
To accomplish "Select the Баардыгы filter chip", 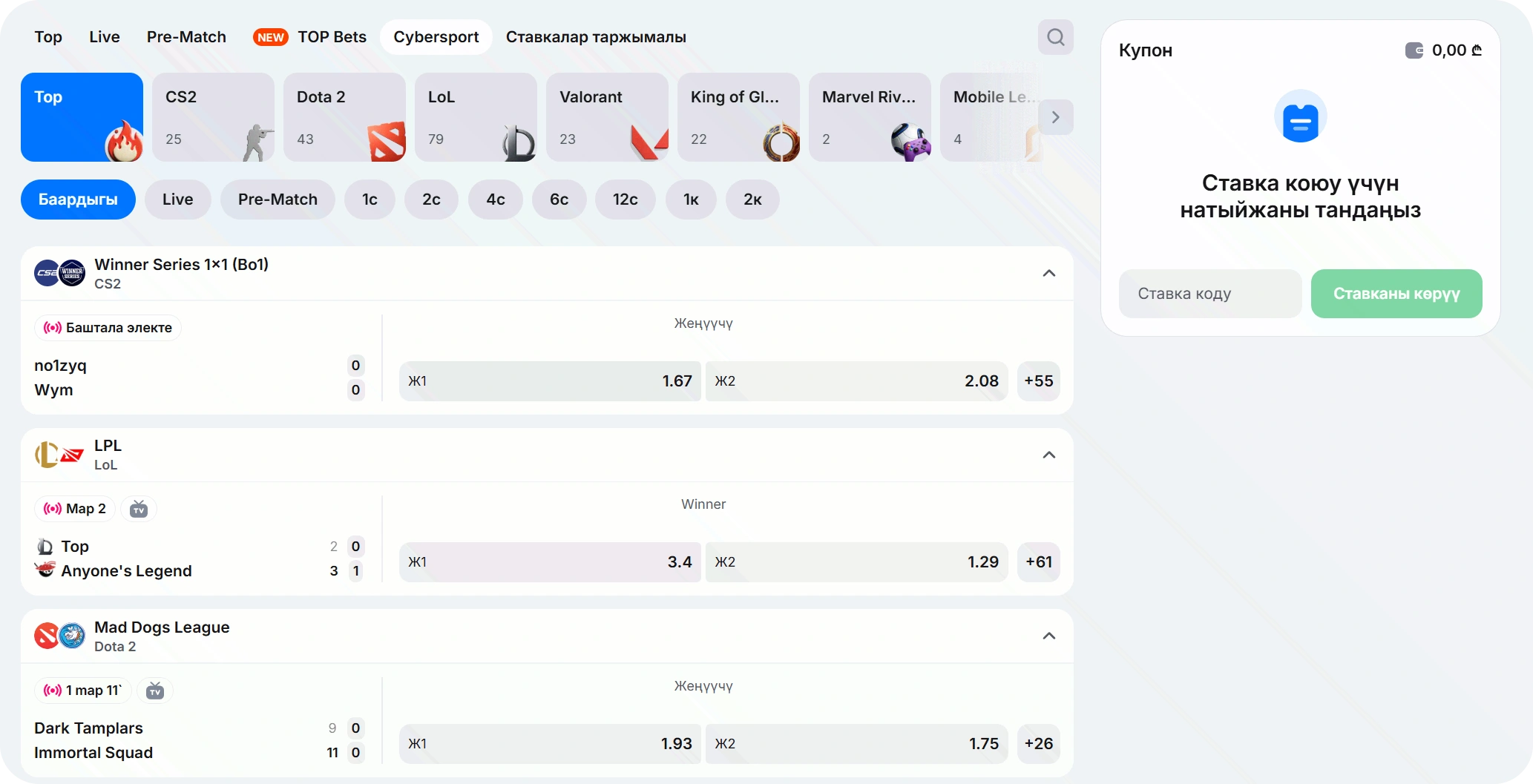I will pos(78,200).
